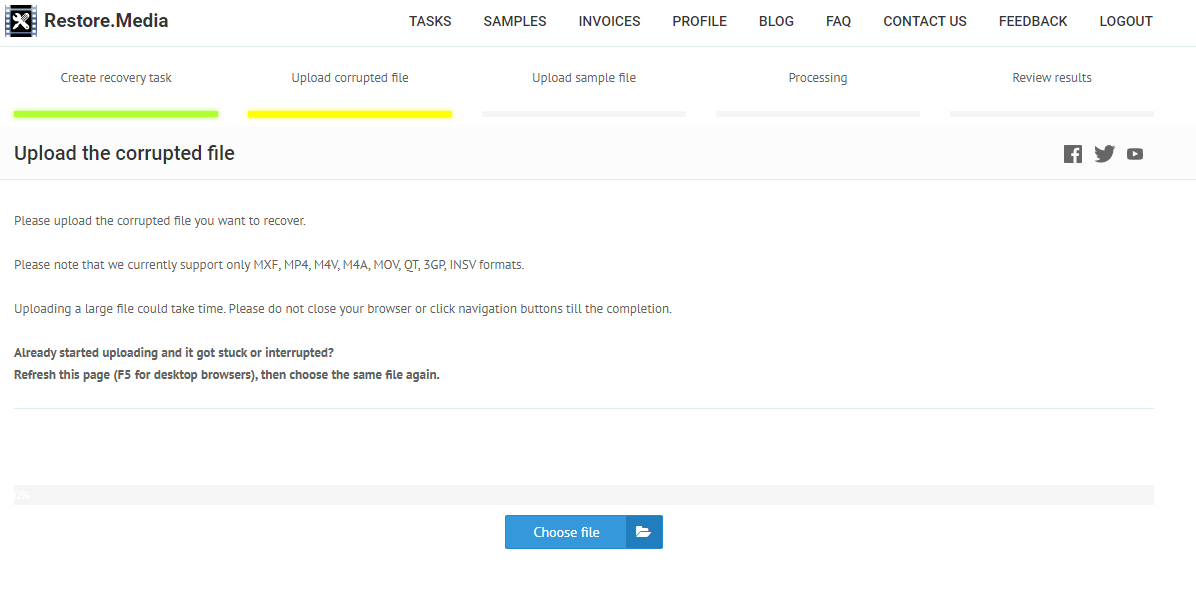
Task: Open the FEEDBACK page
Action: tap(1033, 21)
